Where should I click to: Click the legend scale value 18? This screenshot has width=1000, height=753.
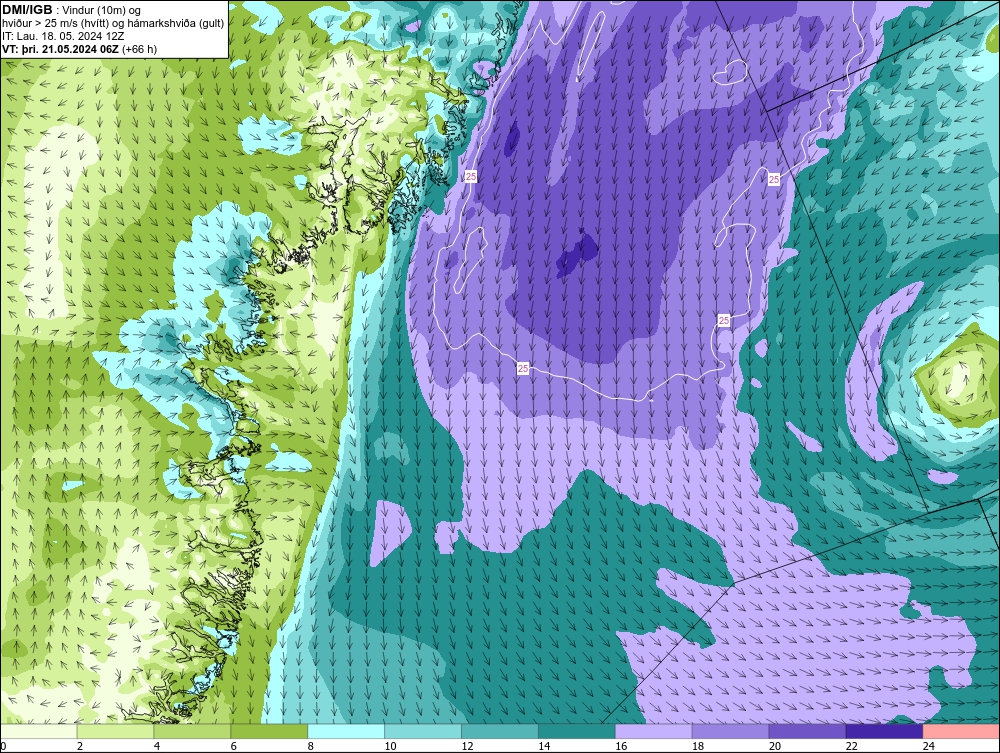[698, 746]
